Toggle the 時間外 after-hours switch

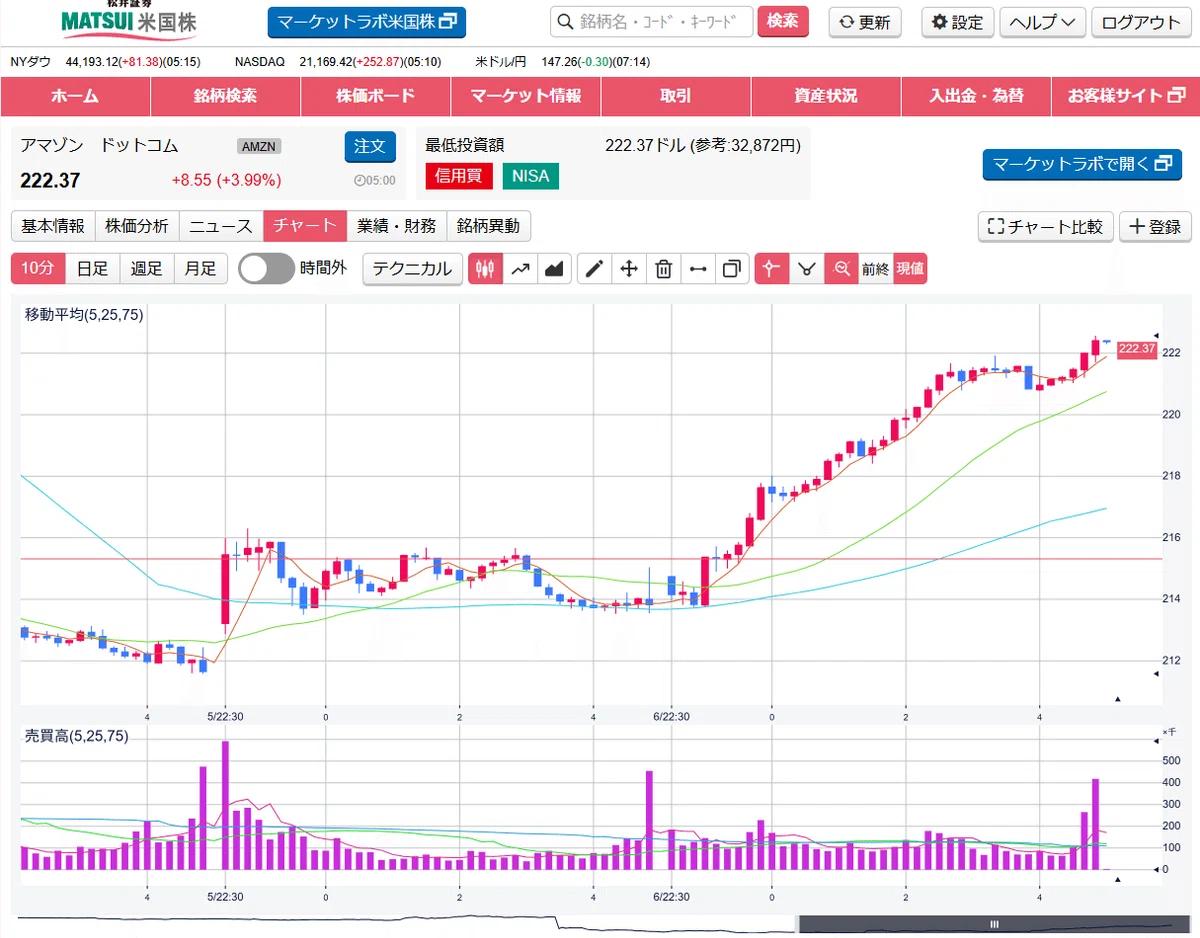[266, 269]
